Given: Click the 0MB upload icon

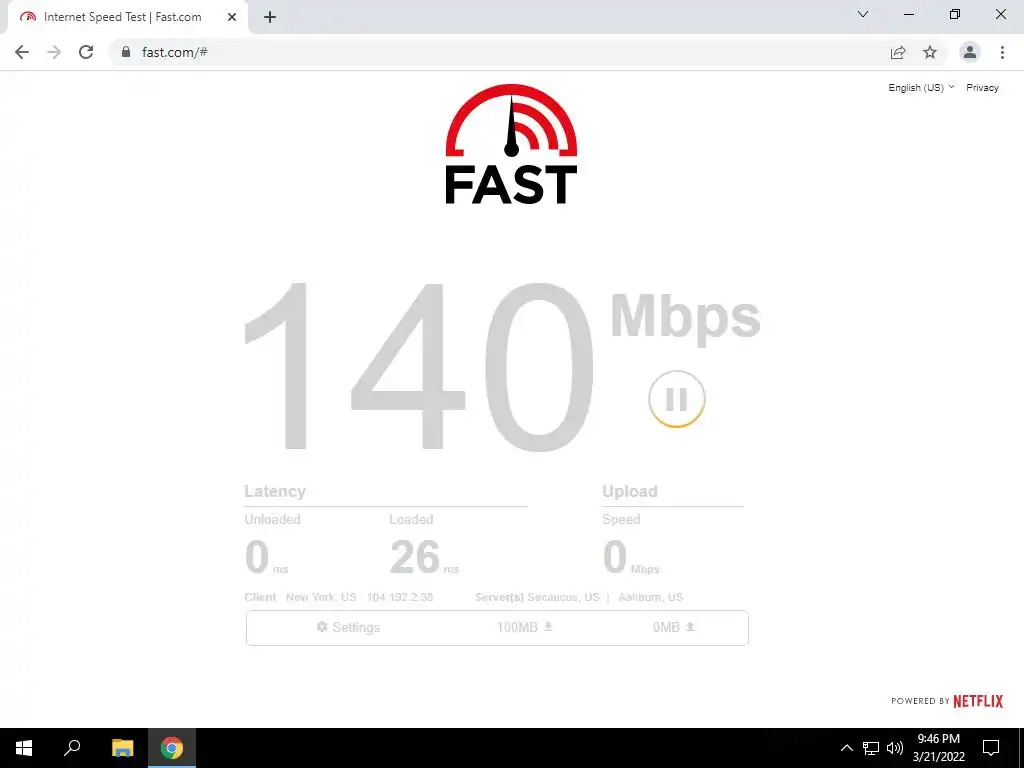Looking at the screenshot, I should coord(690,627).
